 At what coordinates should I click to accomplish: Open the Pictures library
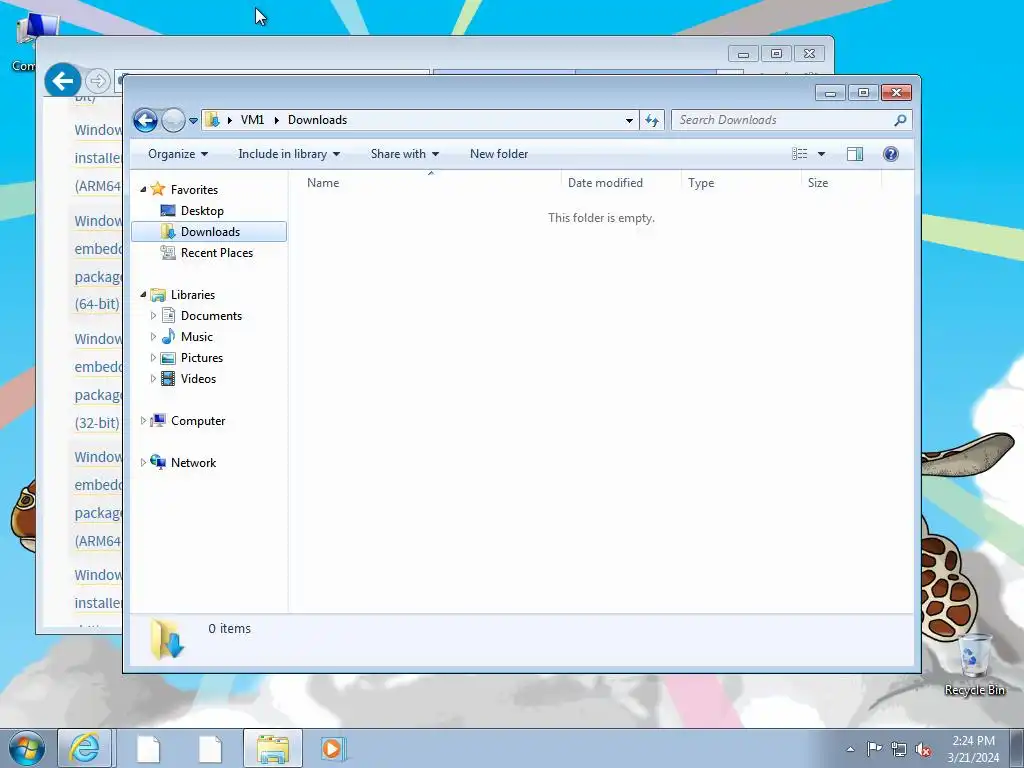202,358
